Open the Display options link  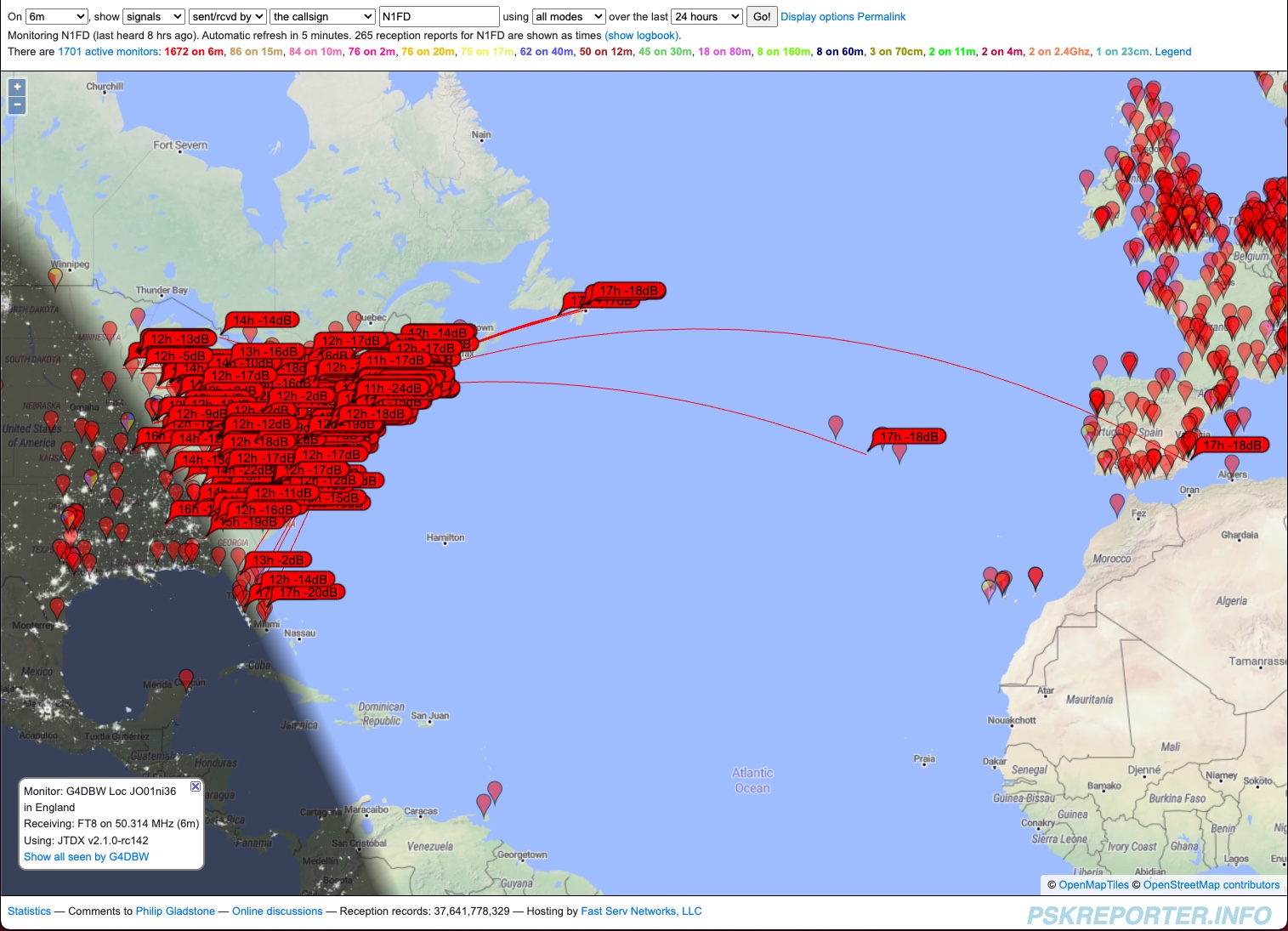[x=817, y=17]
